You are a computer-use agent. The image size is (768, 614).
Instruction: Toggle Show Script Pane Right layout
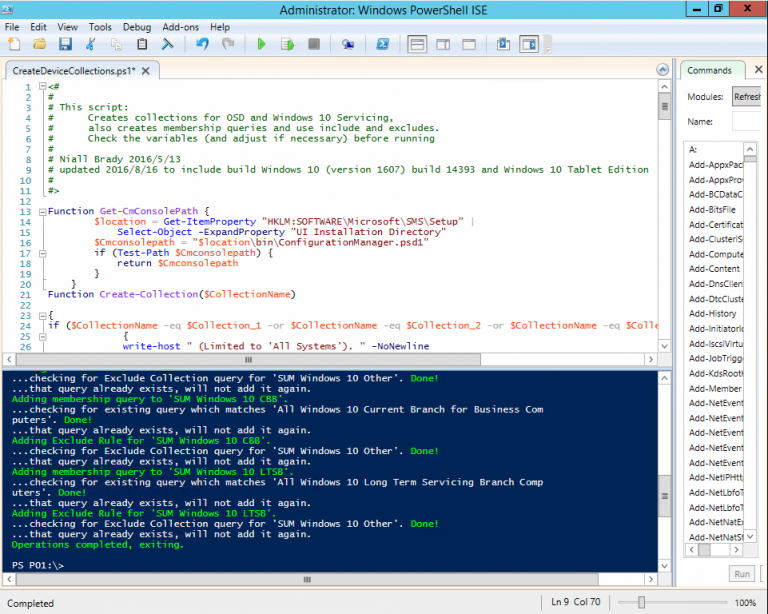[443, 44]
